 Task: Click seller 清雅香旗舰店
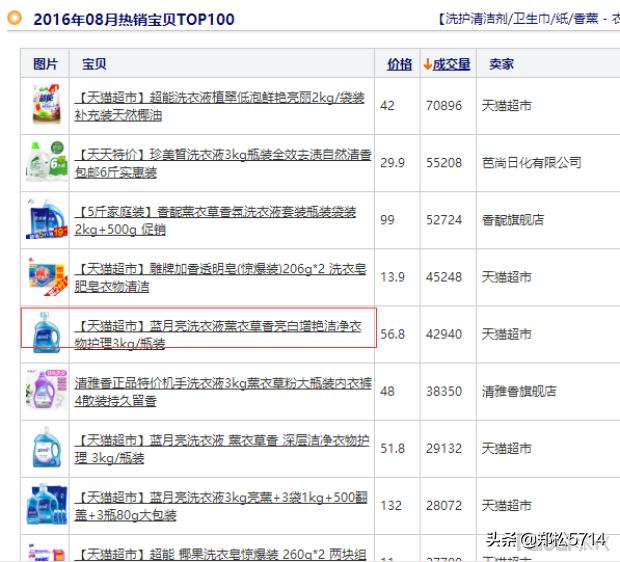(x=519, y=391)
